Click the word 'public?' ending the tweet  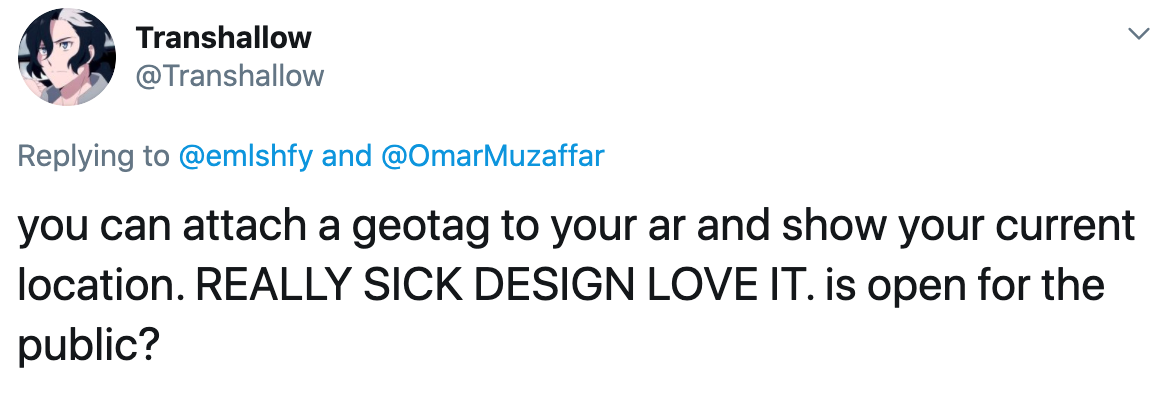(x=88, y=345)
